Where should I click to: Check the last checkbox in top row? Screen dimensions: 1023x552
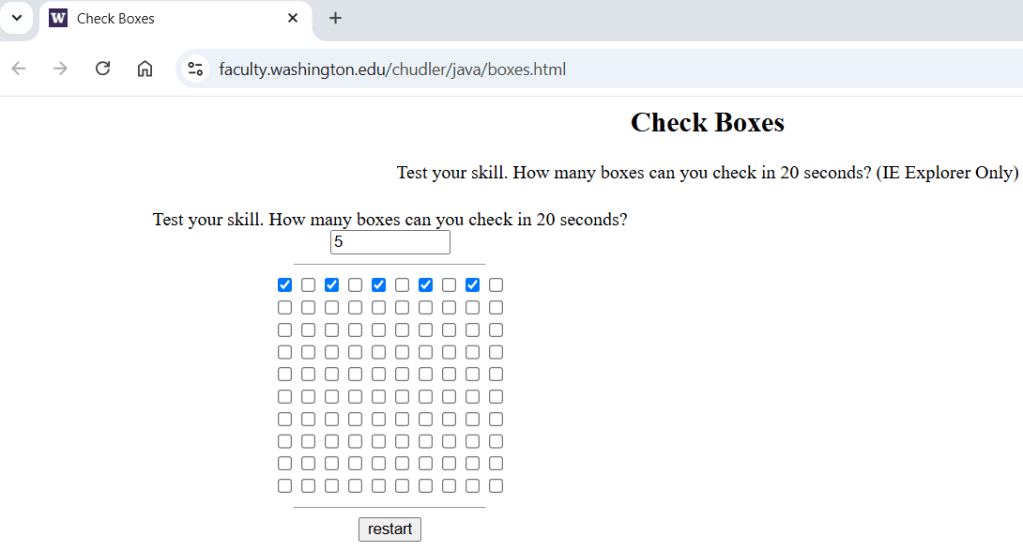496,285
